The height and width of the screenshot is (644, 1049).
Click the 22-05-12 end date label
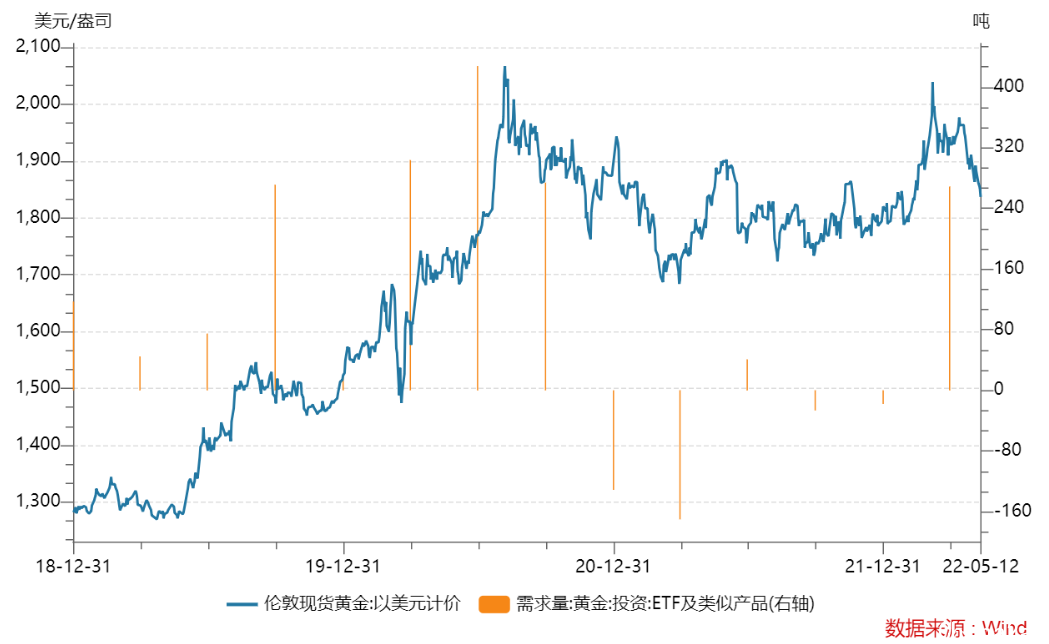(980, 566)
